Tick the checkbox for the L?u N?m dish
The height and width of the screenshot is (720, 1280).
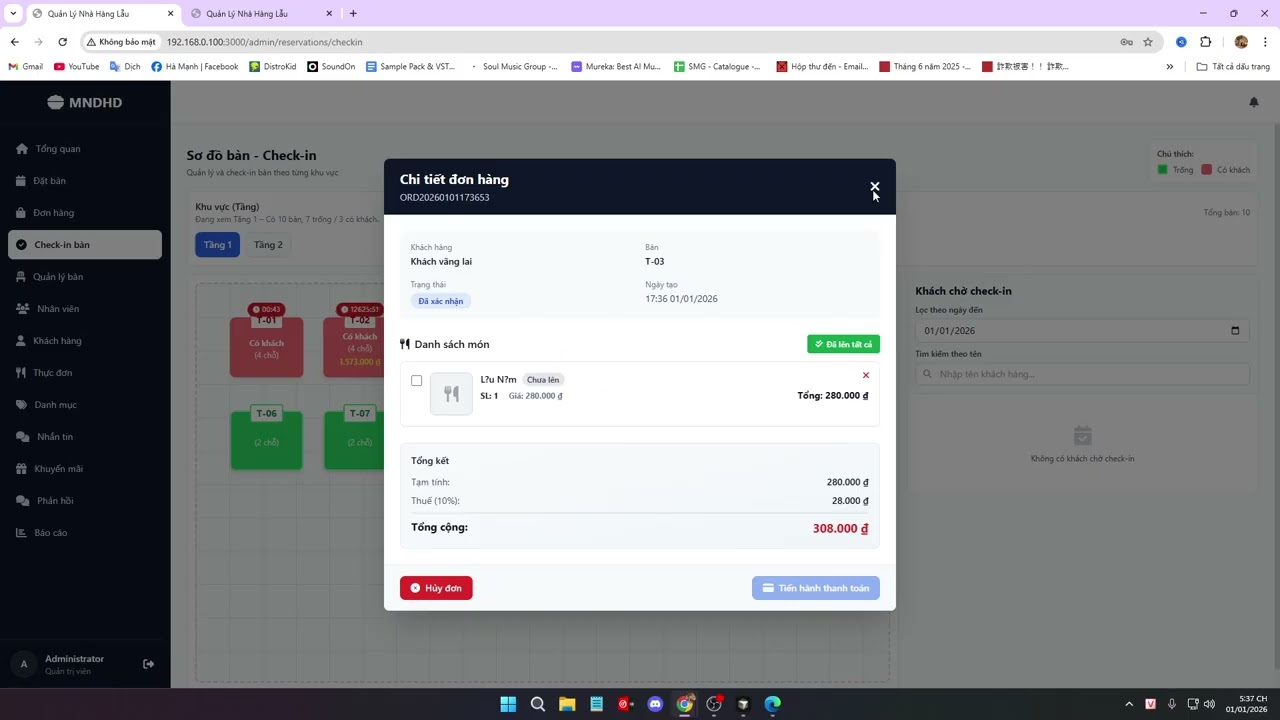tap(417, 380)
